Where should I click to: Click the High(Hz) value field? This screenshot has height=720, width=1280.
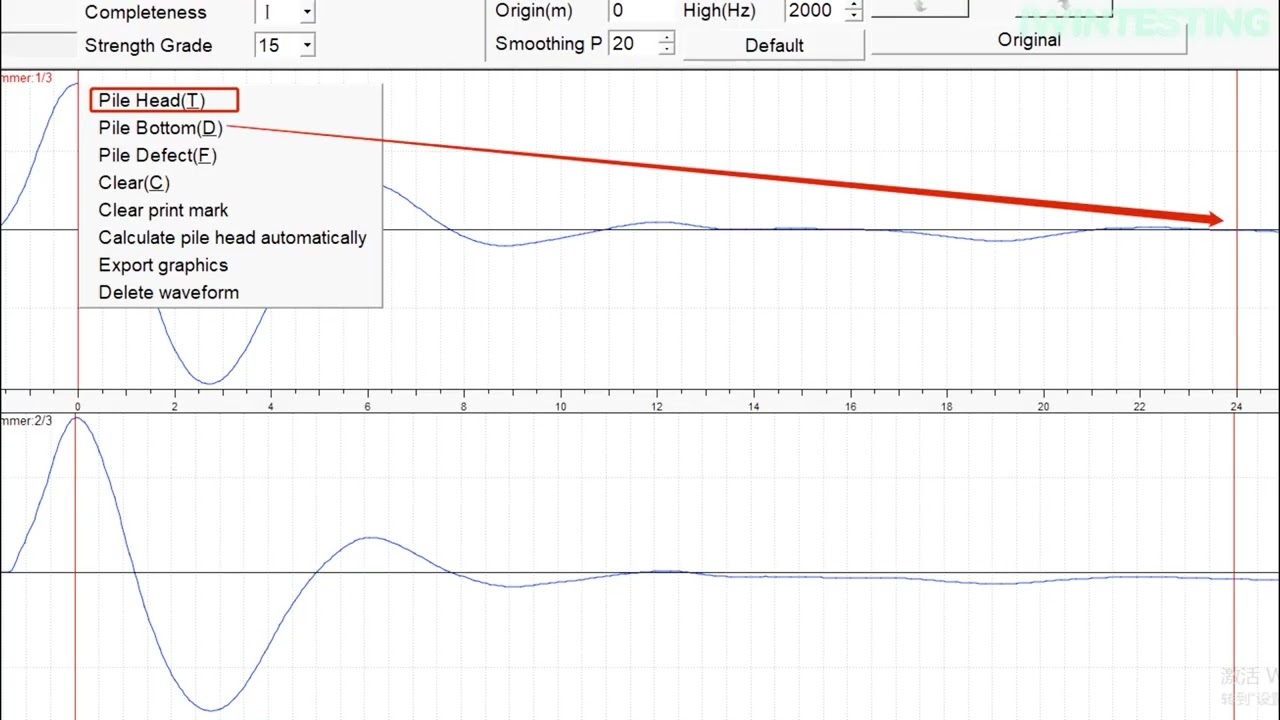[x=814, y=11]
